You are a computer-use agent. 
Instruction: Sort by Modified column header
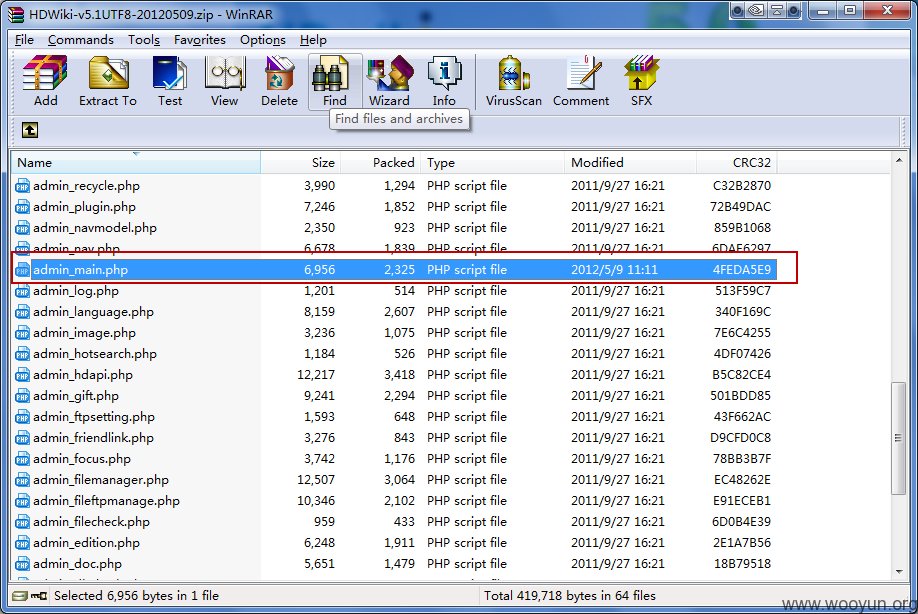pos(631,163)
